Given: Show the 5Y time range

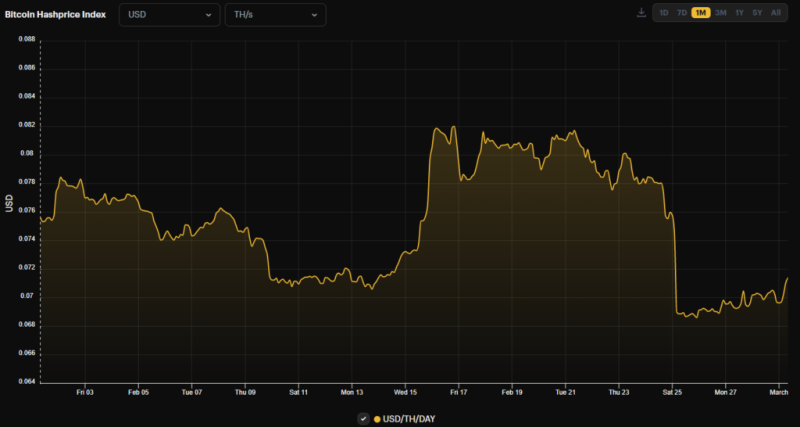Looking at the screenshot, I should 757,13.
